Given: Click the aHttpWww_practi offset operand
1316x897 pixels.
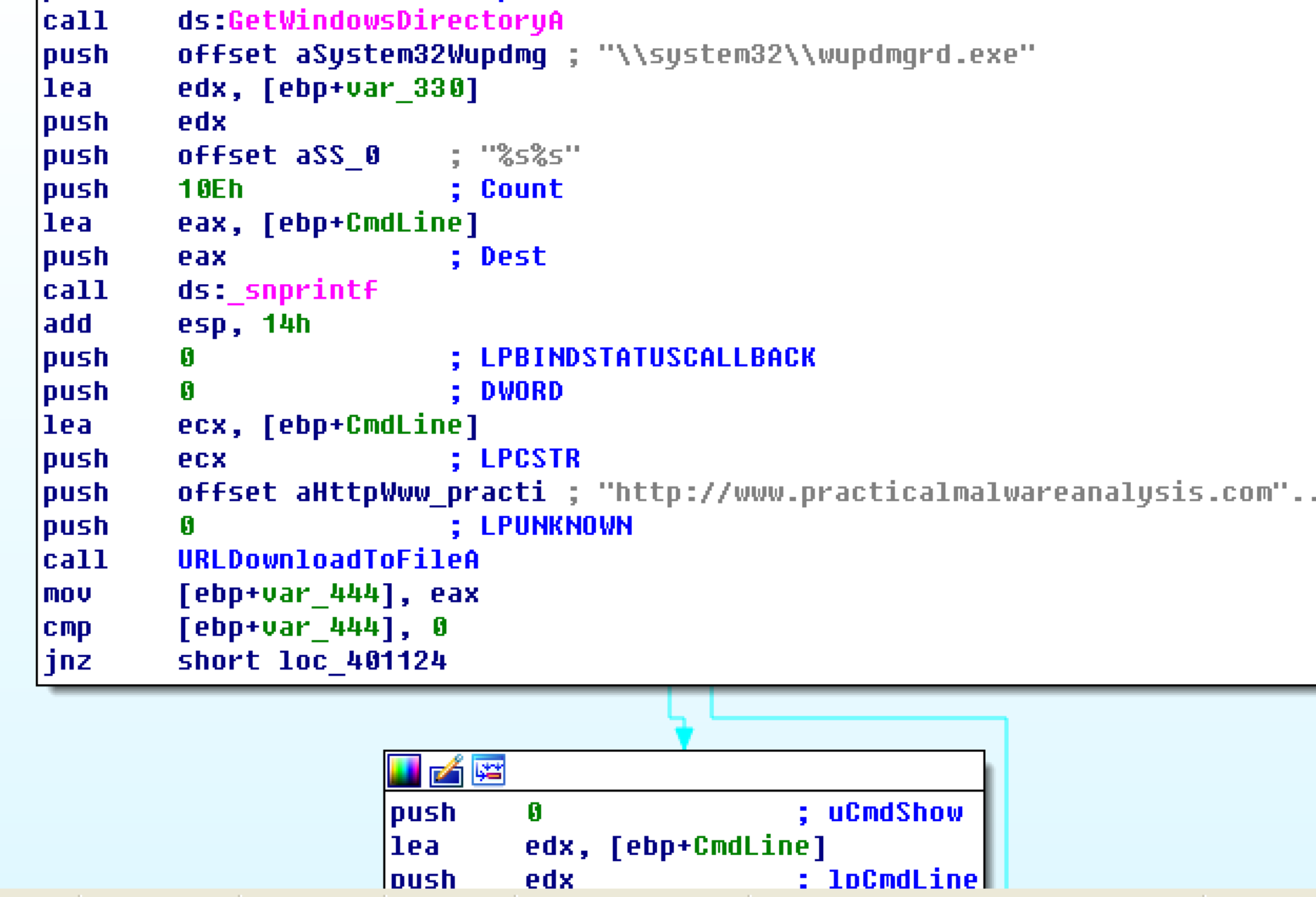Looking at the screenshot, I should (421, 493).
